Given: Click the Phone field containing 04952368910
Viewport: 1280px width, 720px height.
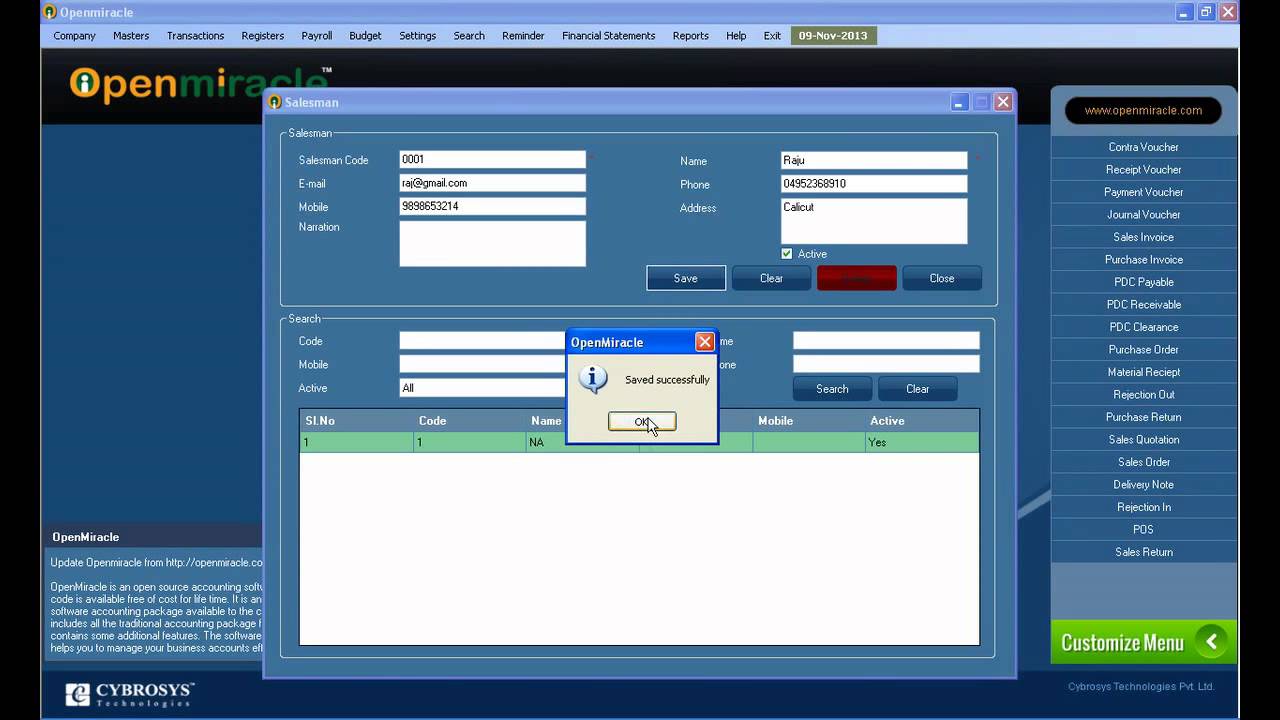Looking at the screenshot, I should tap(874, 184).
